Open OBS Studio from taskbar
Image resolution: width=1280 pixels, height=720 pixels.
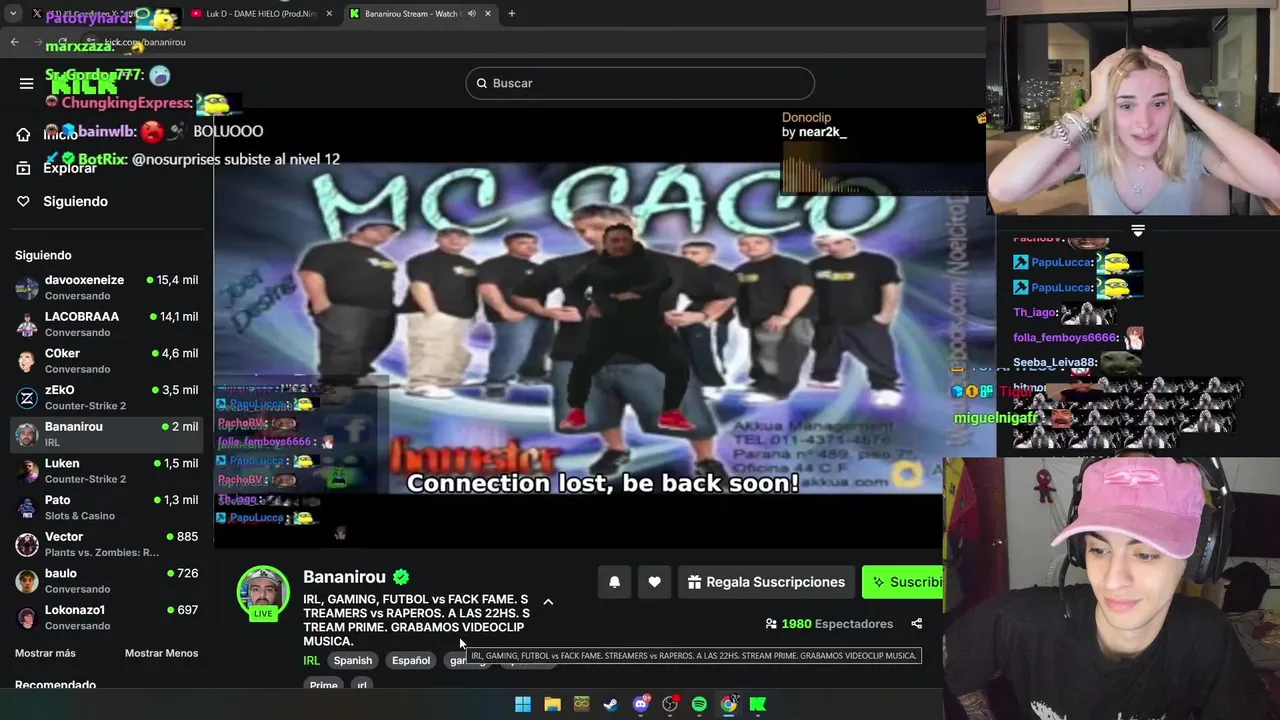[x=670, y=704]
